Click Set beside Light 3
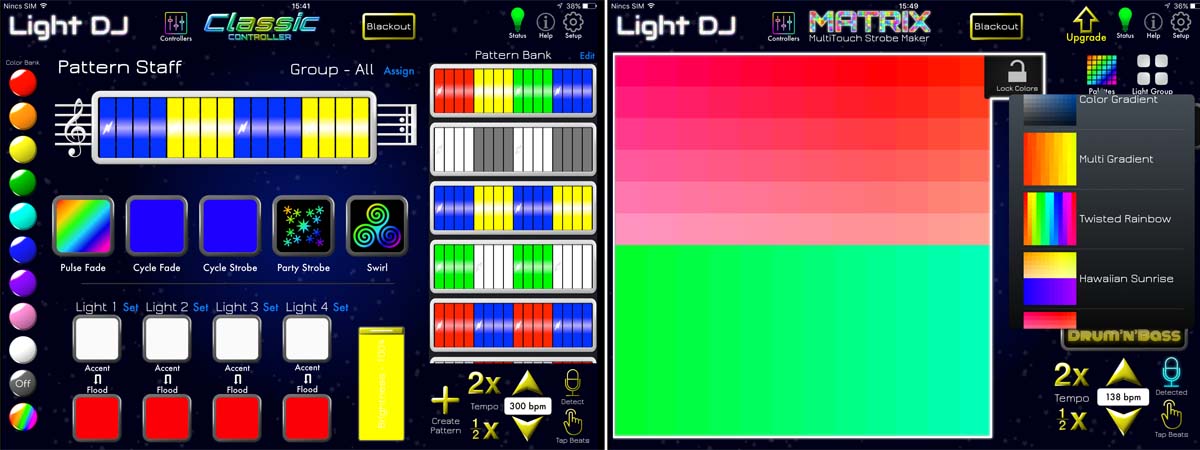 270,307
